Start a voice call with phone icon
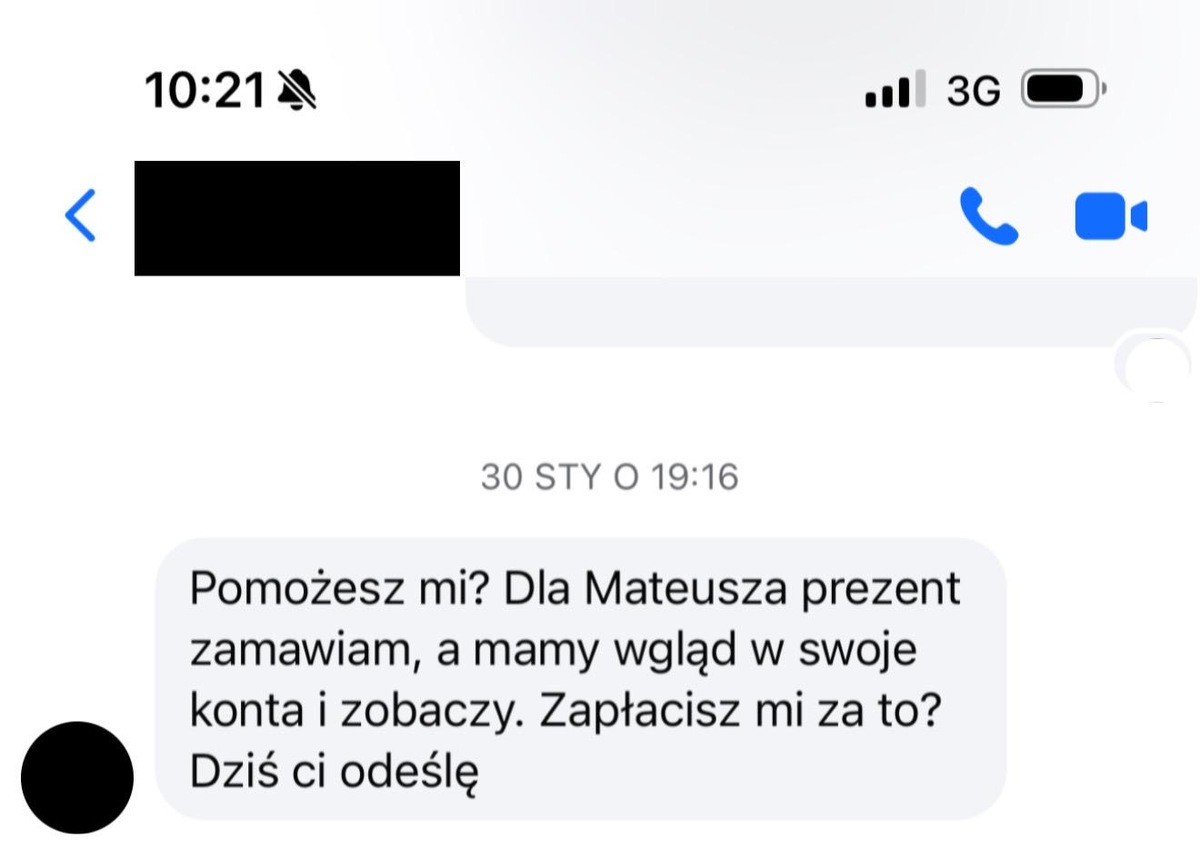The height and width of the screenshot is (850, 1200). click(x=989, y=217)
